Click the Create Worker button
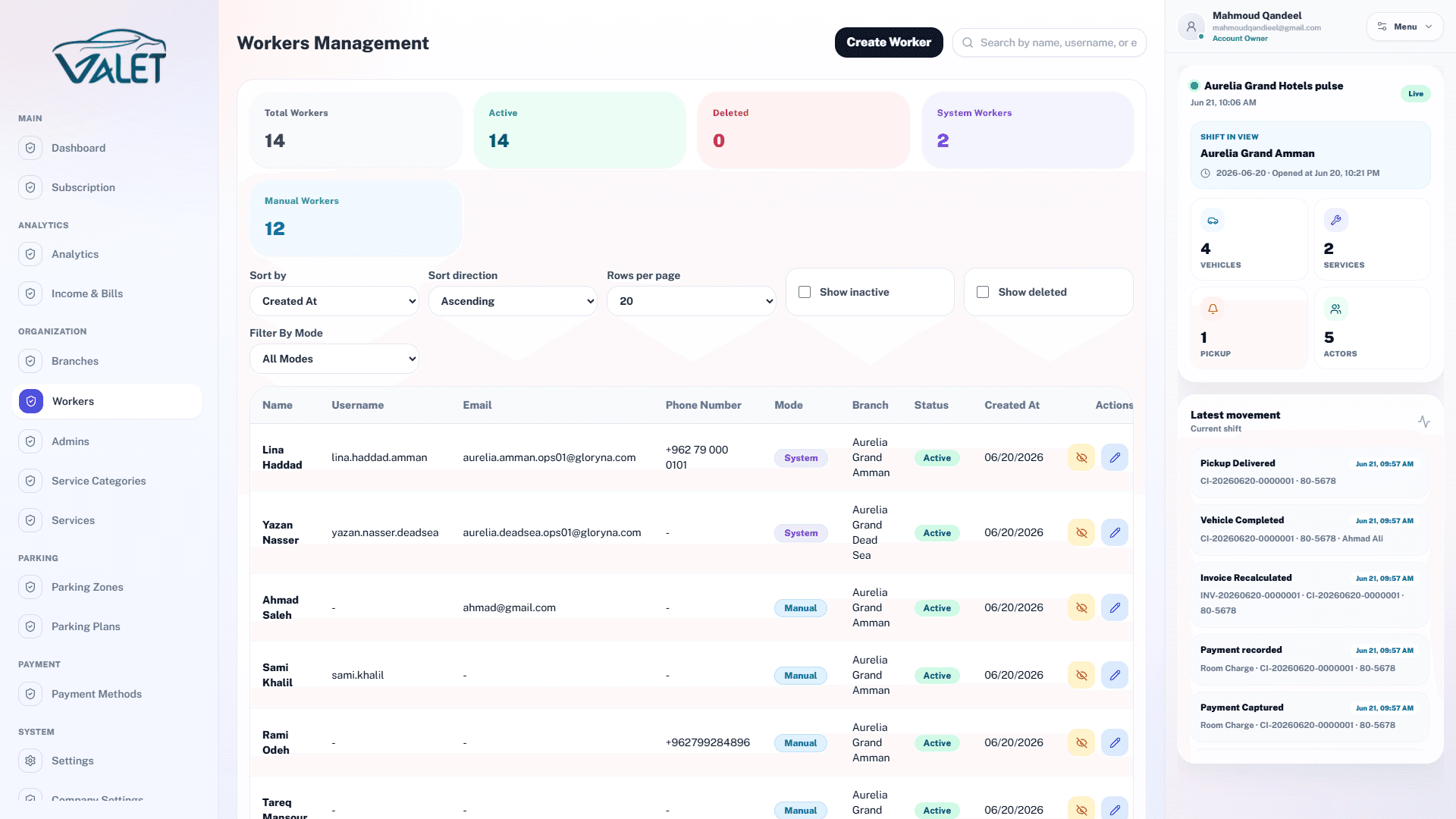The width and height of the screenshot is (1456, 819). (889, 42)
